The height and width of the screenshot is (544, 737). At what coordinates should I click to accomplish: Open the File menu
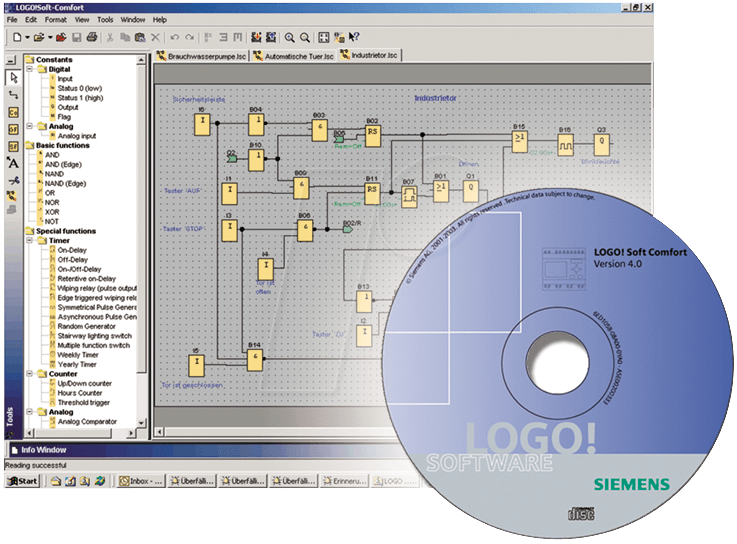(x=12, y=20)
